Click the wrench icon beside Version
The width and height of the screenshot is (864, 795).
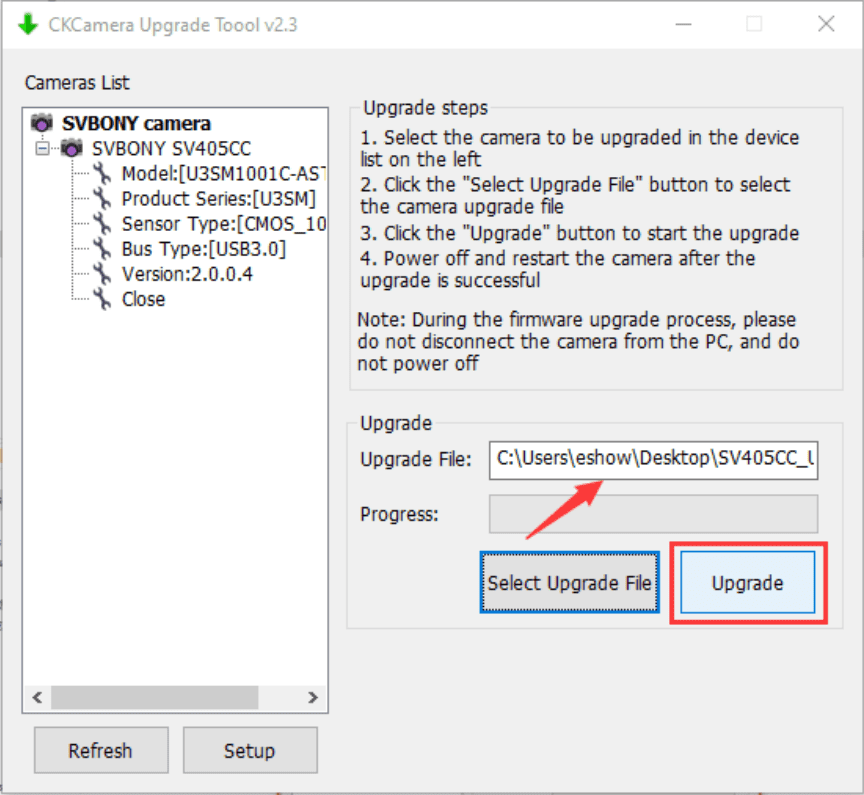[102, 274]
